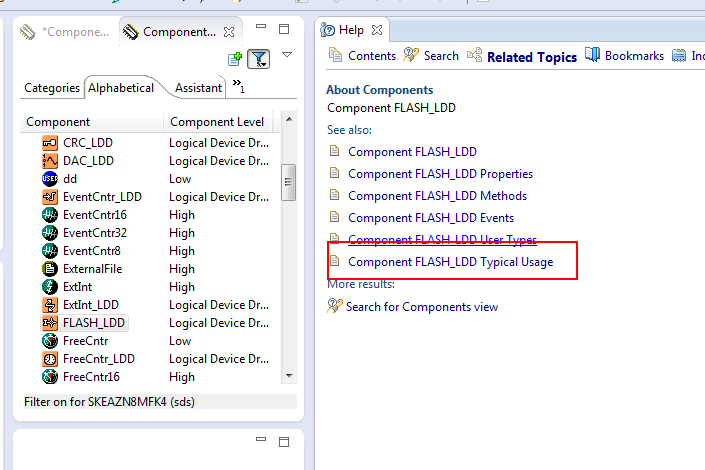Viewport: 705px width, 470px height.
Task: Click the Help view question-mark icon
Action: coord(327,30)
